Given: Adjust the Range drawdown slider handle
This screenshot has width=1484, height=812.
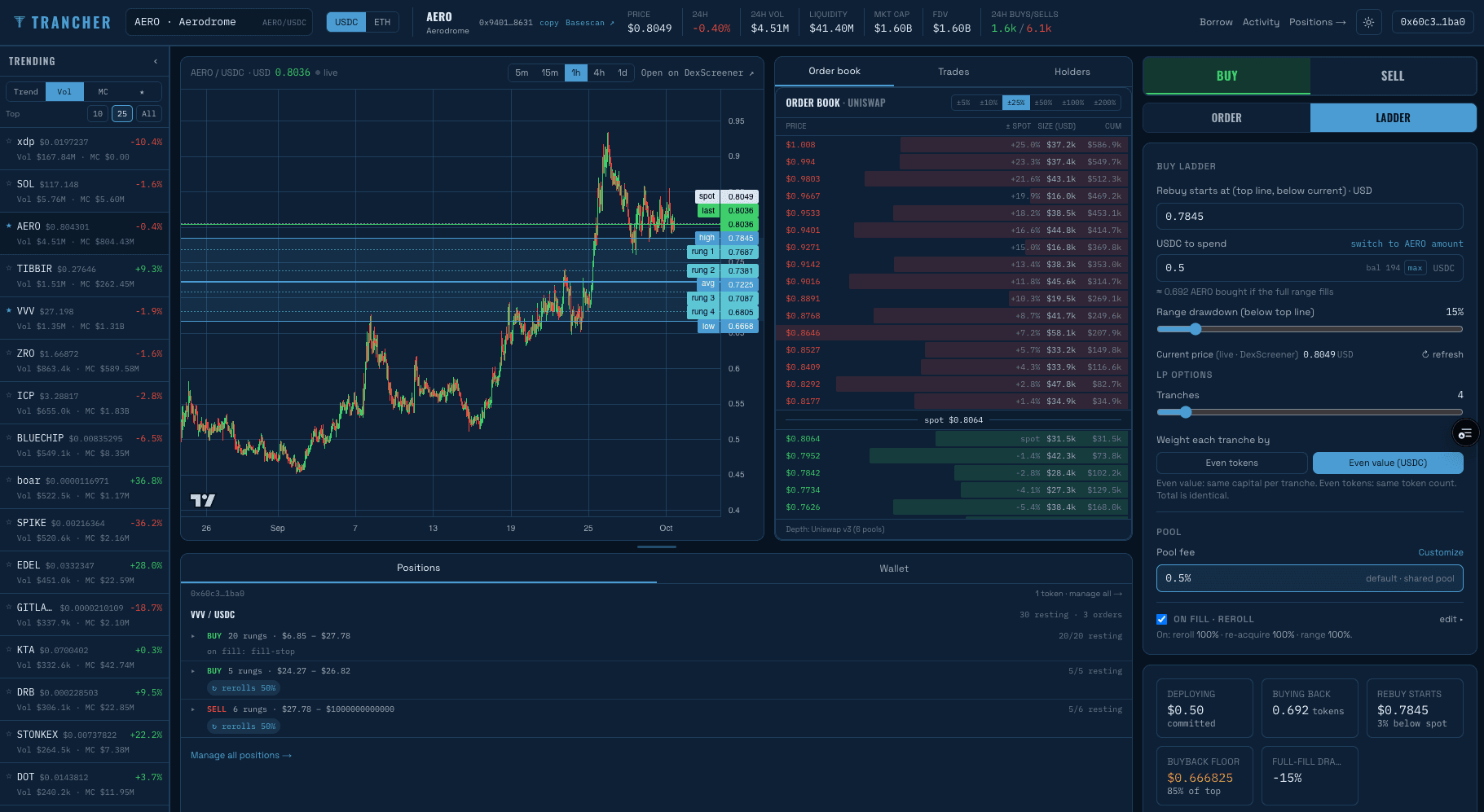Looking at the screenshot, I should pyautogui.click(x=1196, y=329).
